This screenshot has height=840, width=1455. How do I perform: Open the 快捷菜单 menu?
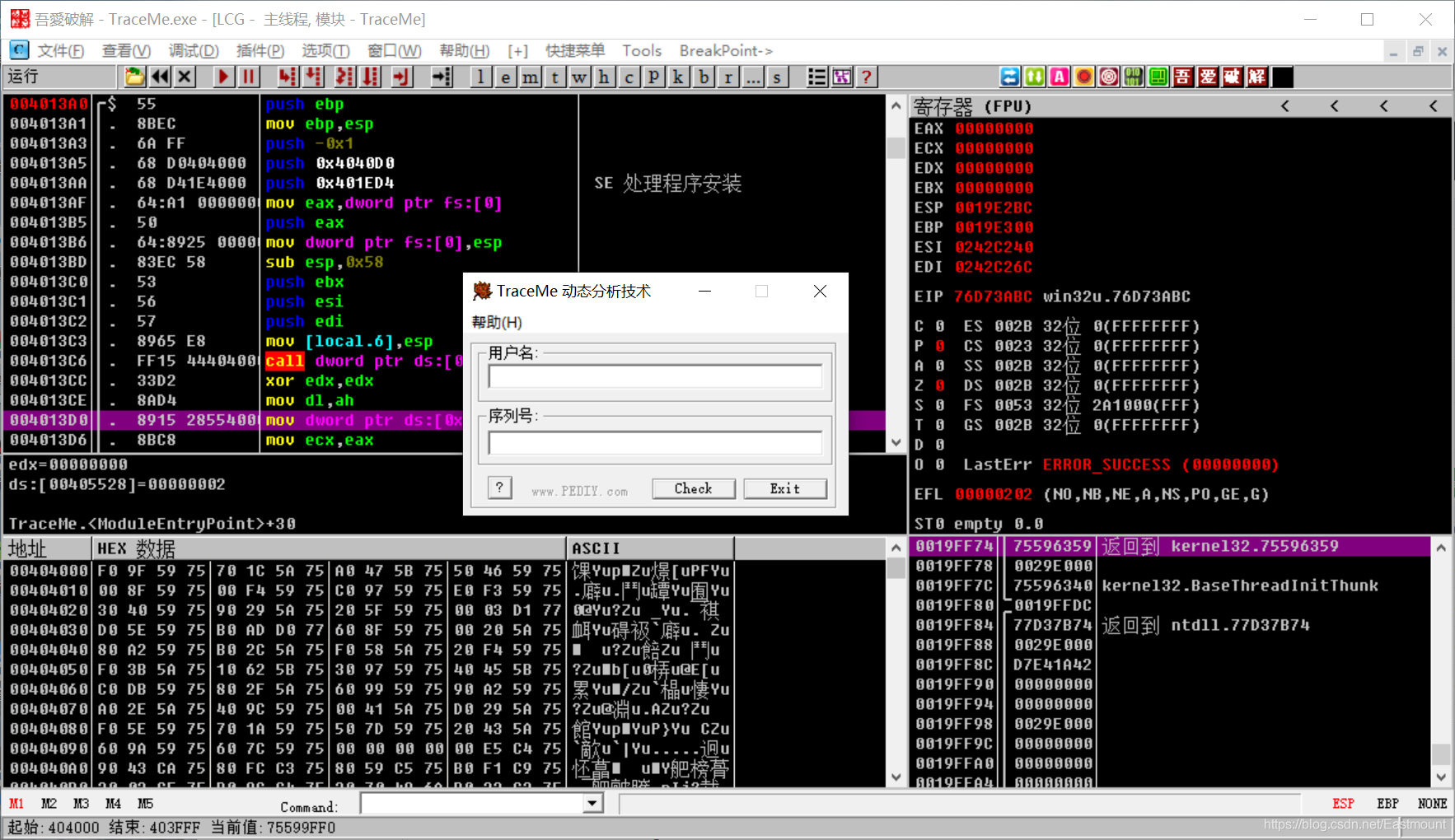[x=575, y=51]
